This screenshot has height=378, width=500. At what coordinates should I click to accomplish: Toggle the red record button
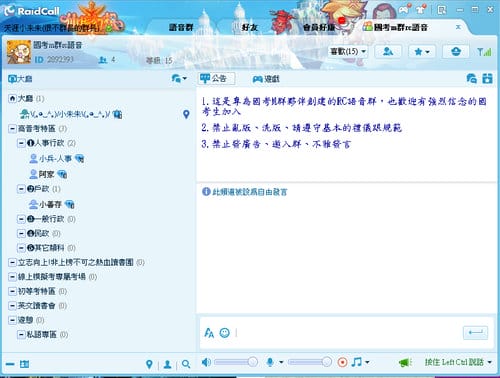click(342, 362)
